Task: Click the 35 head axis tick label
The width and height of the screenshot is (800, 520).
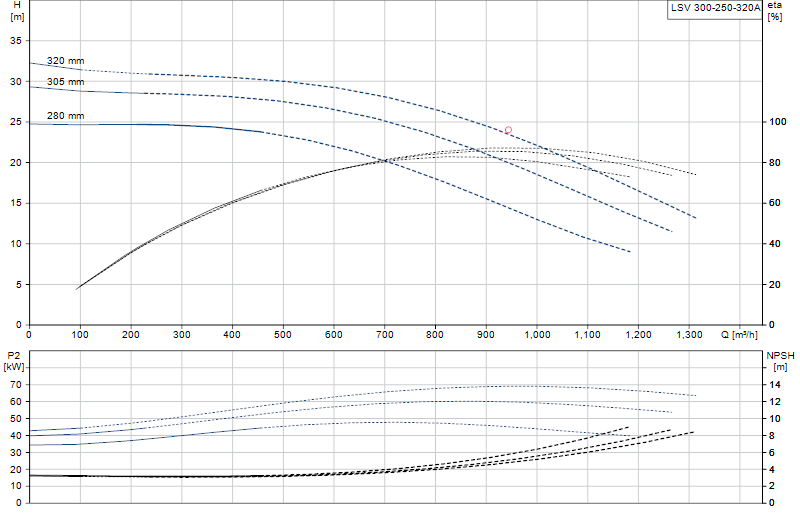Action: 16,41
